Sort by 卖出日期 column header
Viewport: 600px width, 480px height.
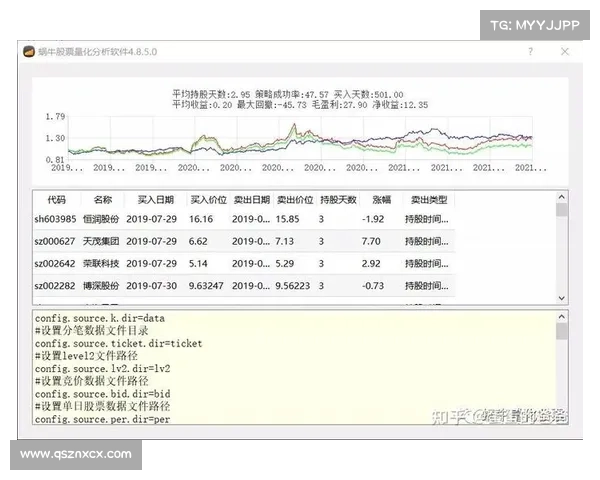(252, 199)
